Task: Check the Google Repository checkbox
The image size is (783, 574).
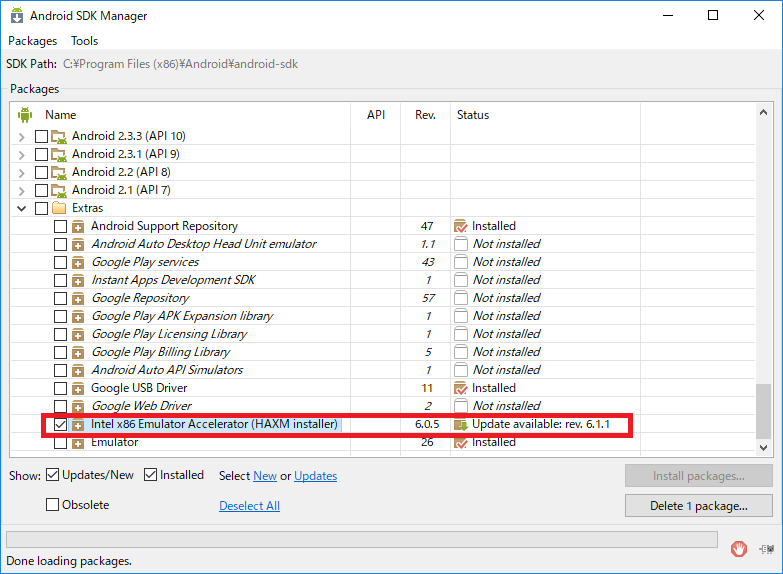Action: [x=60, y=298]
